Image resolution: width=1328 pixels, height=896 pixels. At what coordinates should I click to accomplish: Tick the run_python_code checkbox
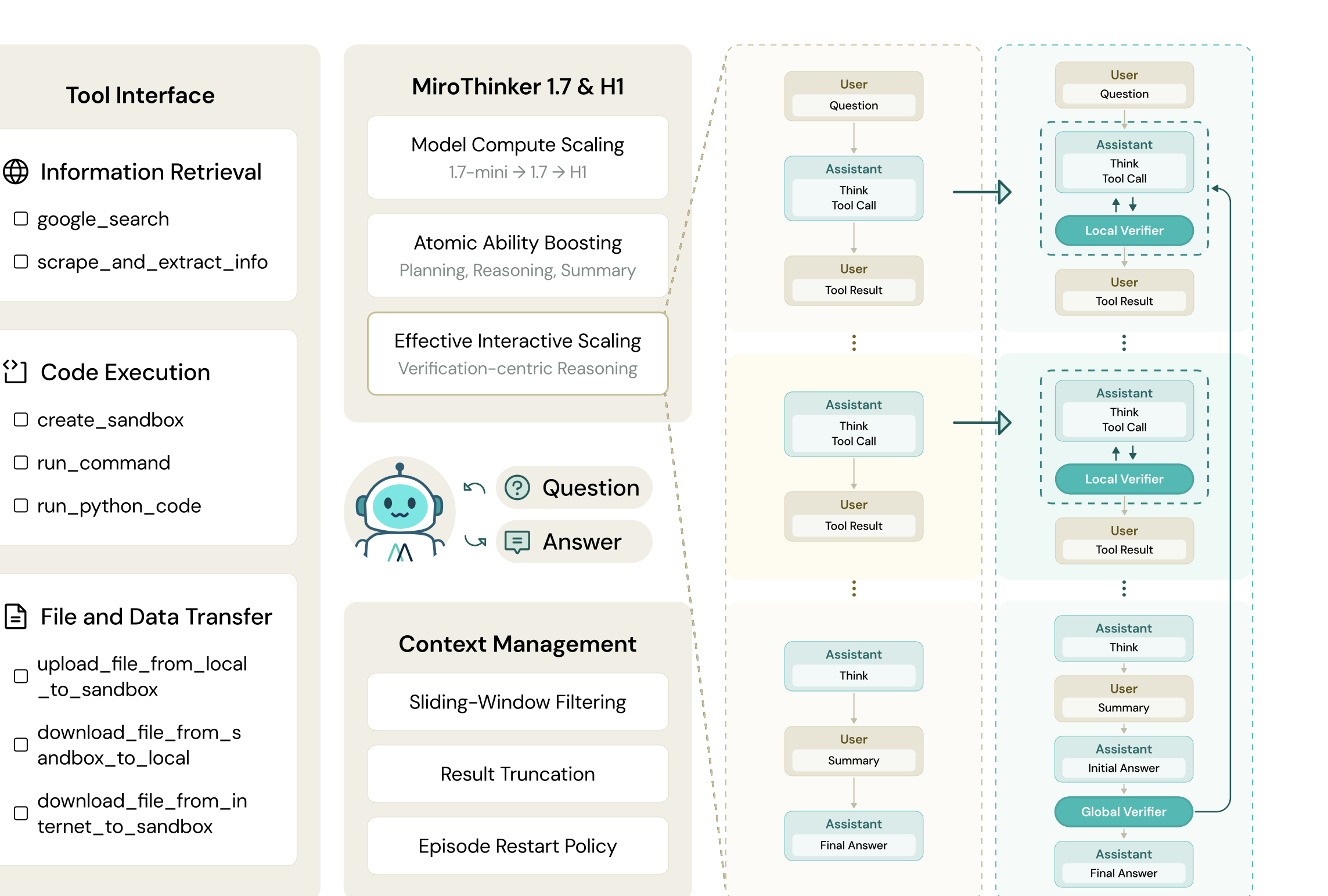[x=21, y=506]
